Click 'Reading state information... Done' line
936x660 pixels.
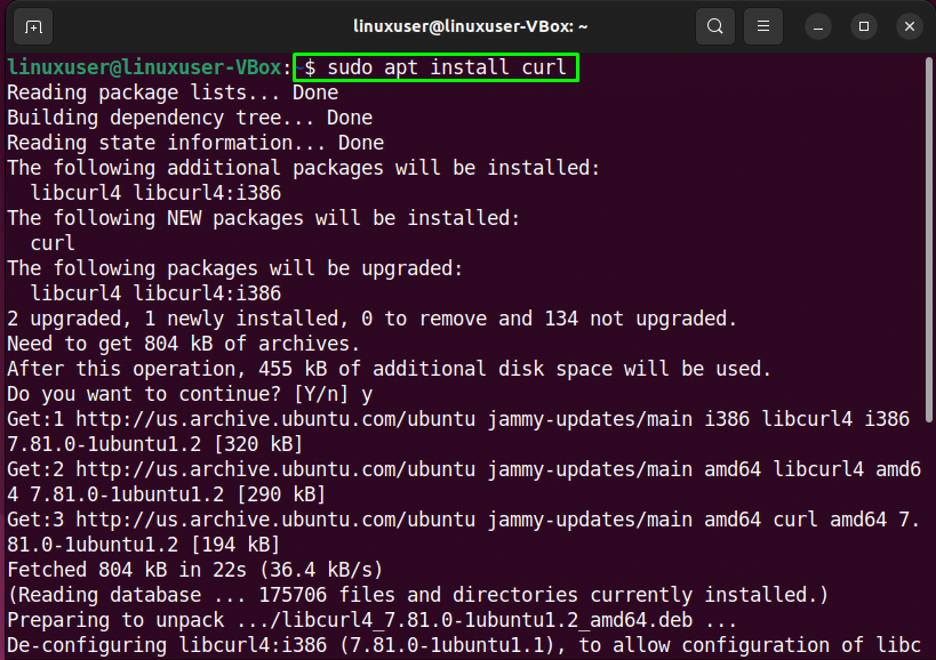click(x=195, y=143)
